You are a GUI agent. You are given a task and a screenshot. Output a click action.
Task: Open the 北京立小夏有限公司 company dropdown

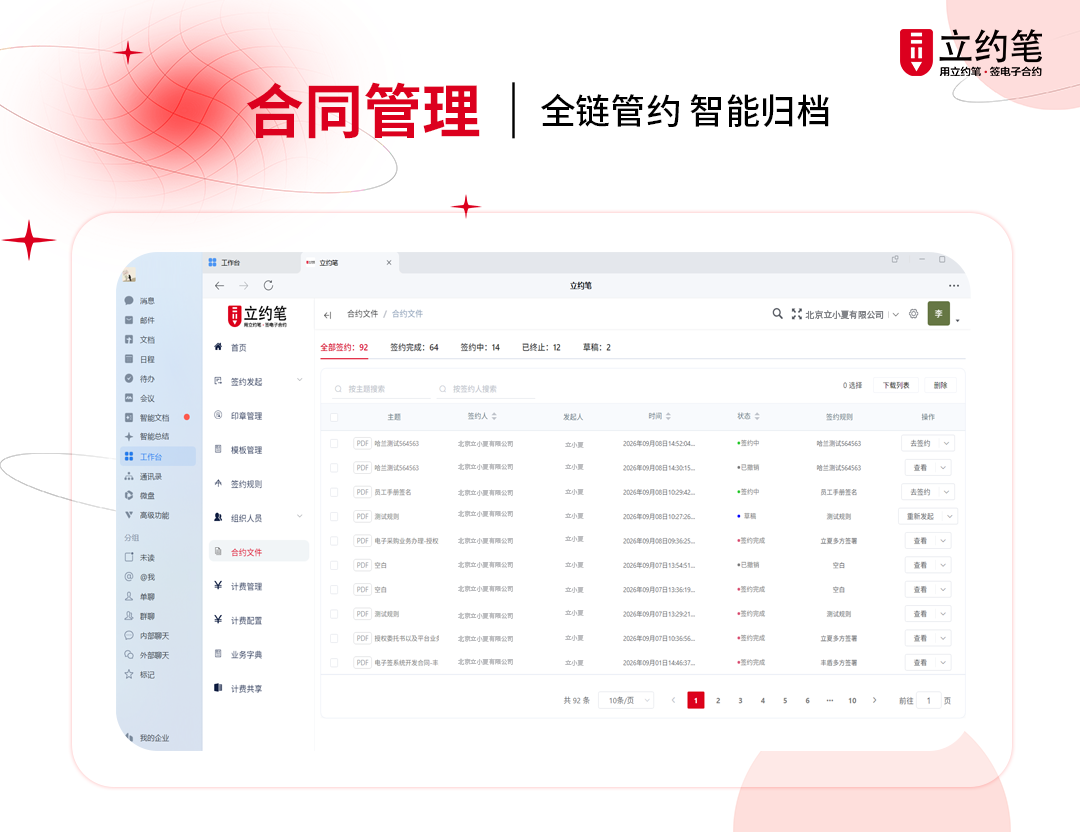[852, 315]
